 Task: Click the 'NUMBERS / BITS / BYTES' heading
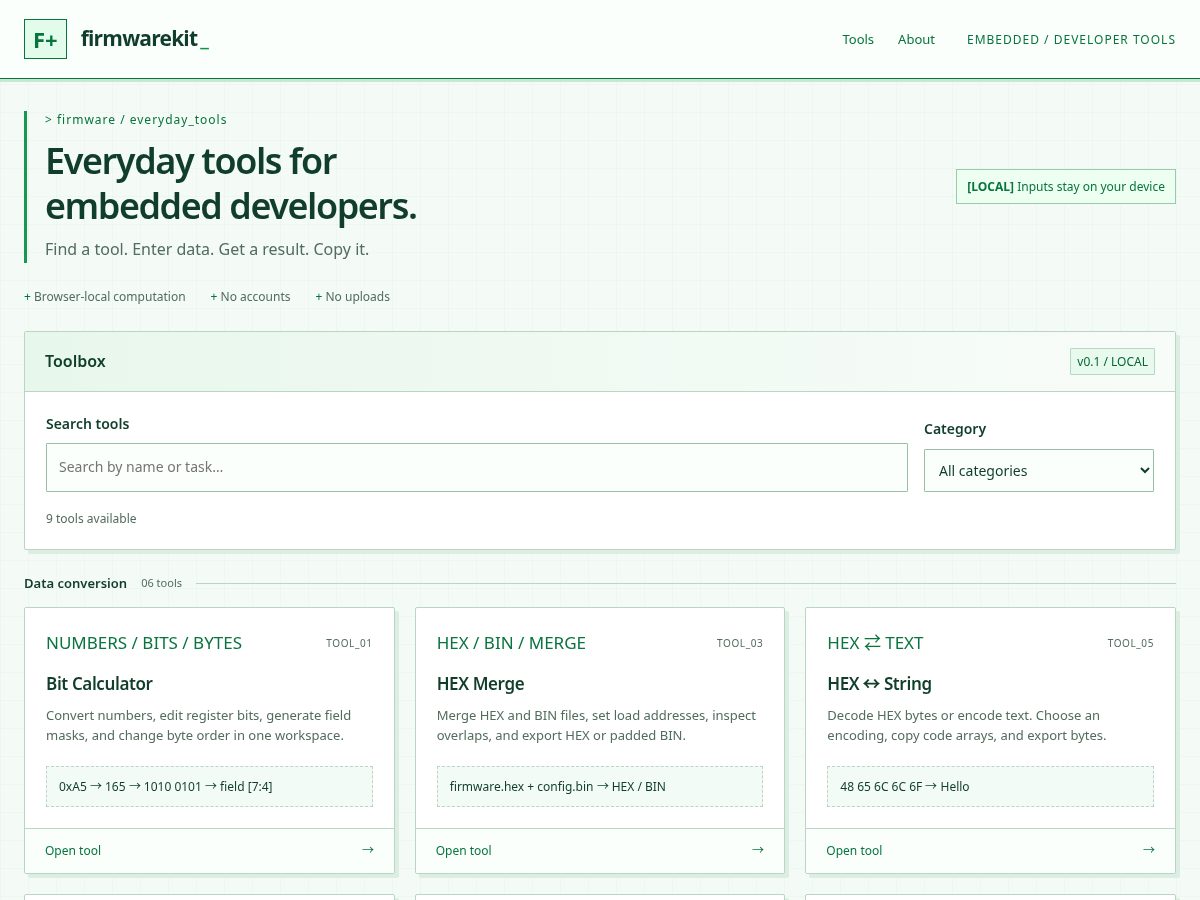[144, 643]
